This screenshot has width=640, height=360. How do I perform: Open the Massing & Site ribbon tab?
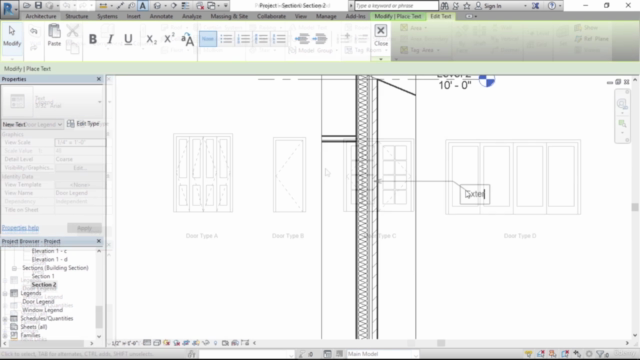[x=229, y=16]
